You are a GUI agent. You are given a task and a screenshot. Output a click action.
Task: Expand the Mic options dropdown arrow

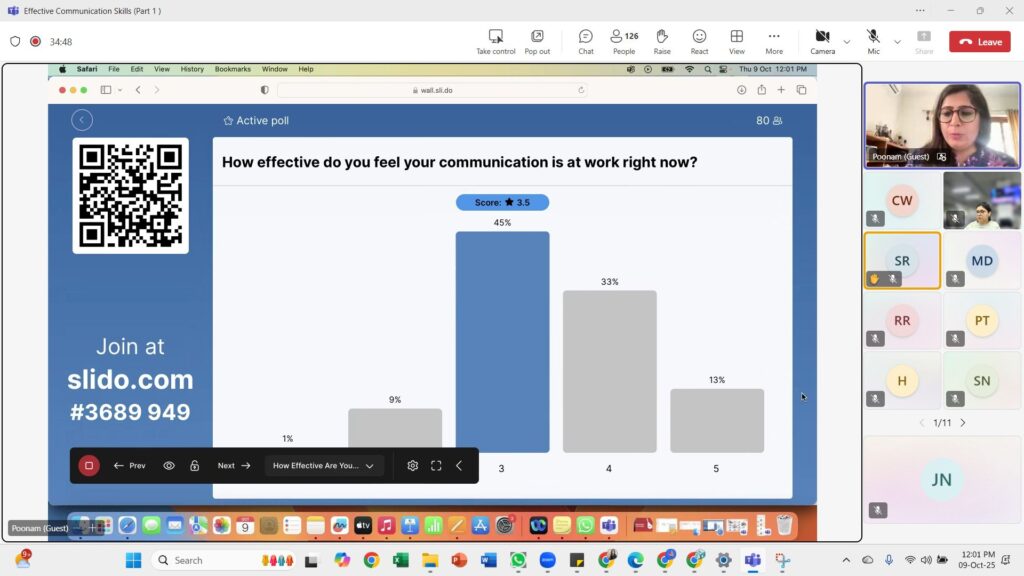pos(897,42)
